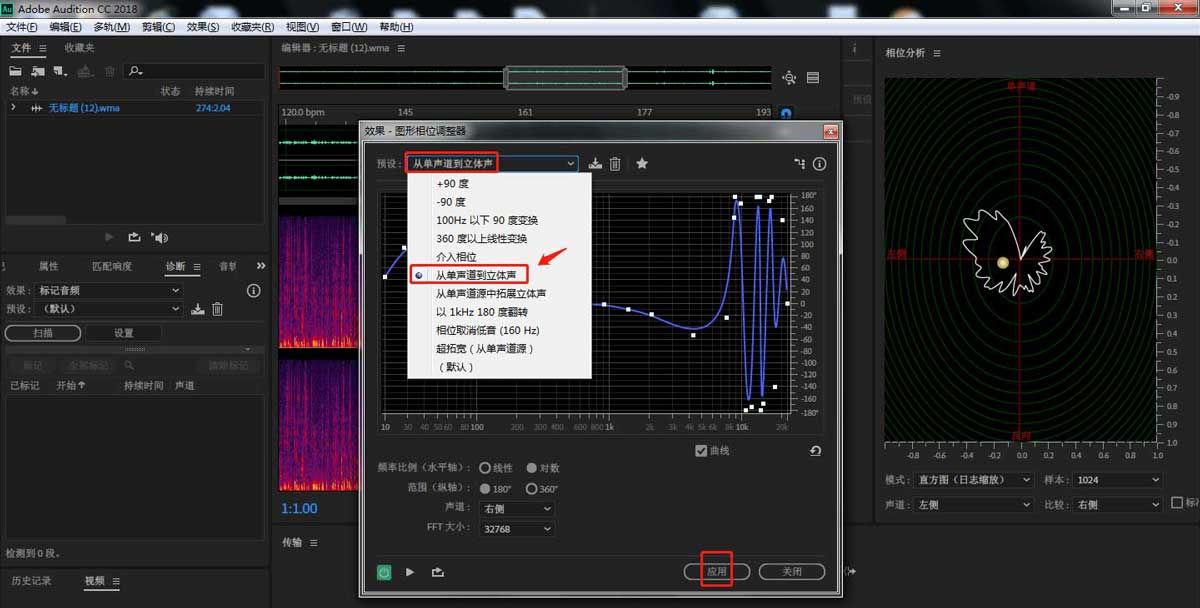1200x608 pixels.
Task: Open a file from the Files panel toolbar
Action: [14, 70]
